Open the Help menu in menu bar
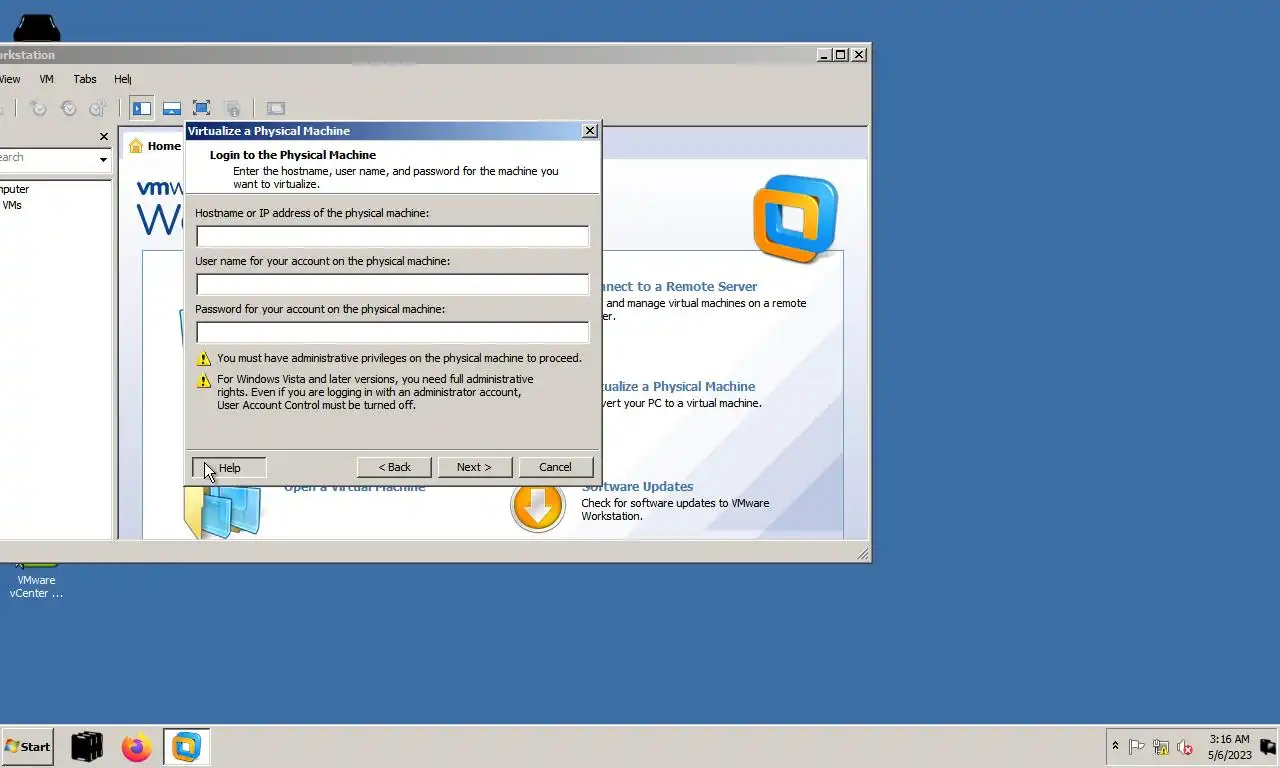Viewport: 1280px width, 768px height. click(122, 79)
